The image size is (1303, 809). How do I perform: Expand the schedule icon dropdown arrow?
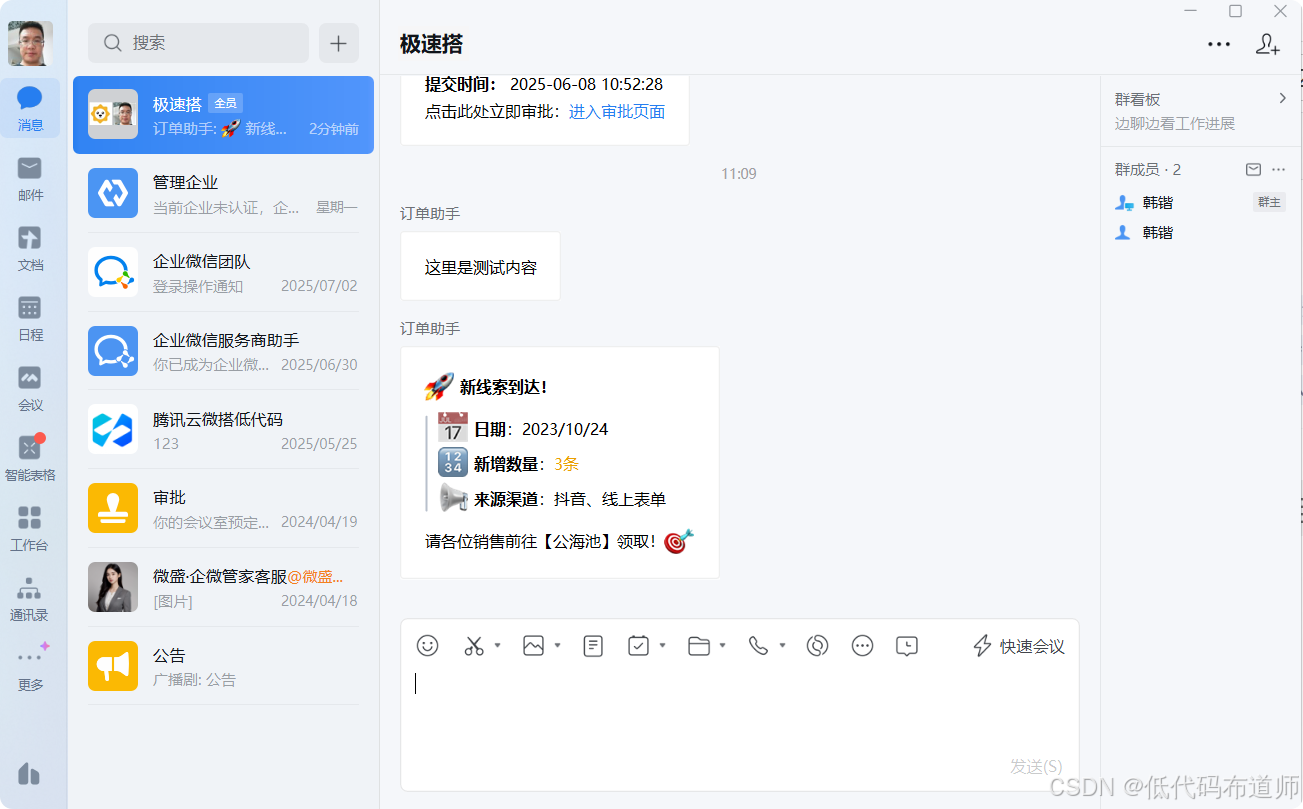point(662,646)
